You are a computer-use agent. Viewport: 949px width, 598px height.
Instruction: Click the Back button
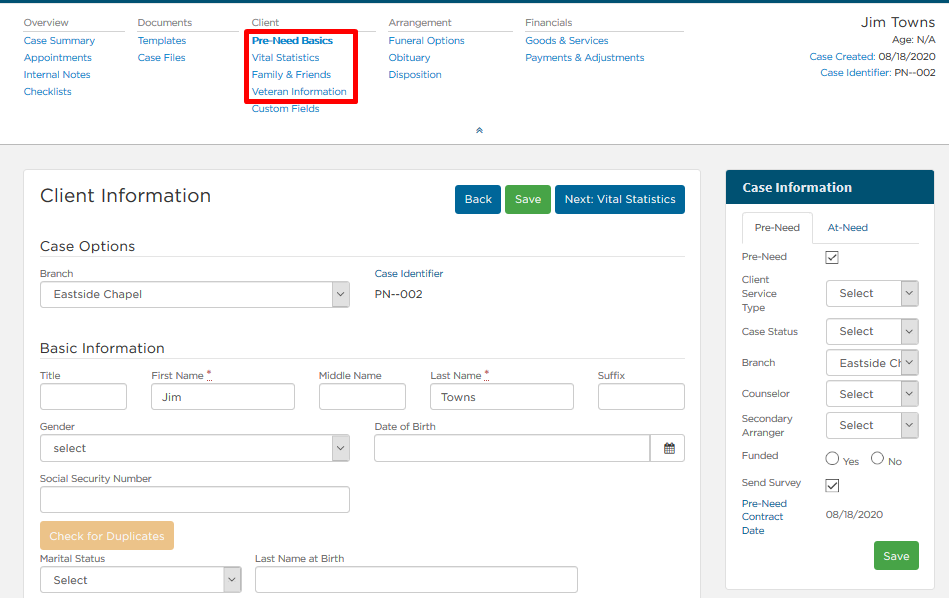478,199
